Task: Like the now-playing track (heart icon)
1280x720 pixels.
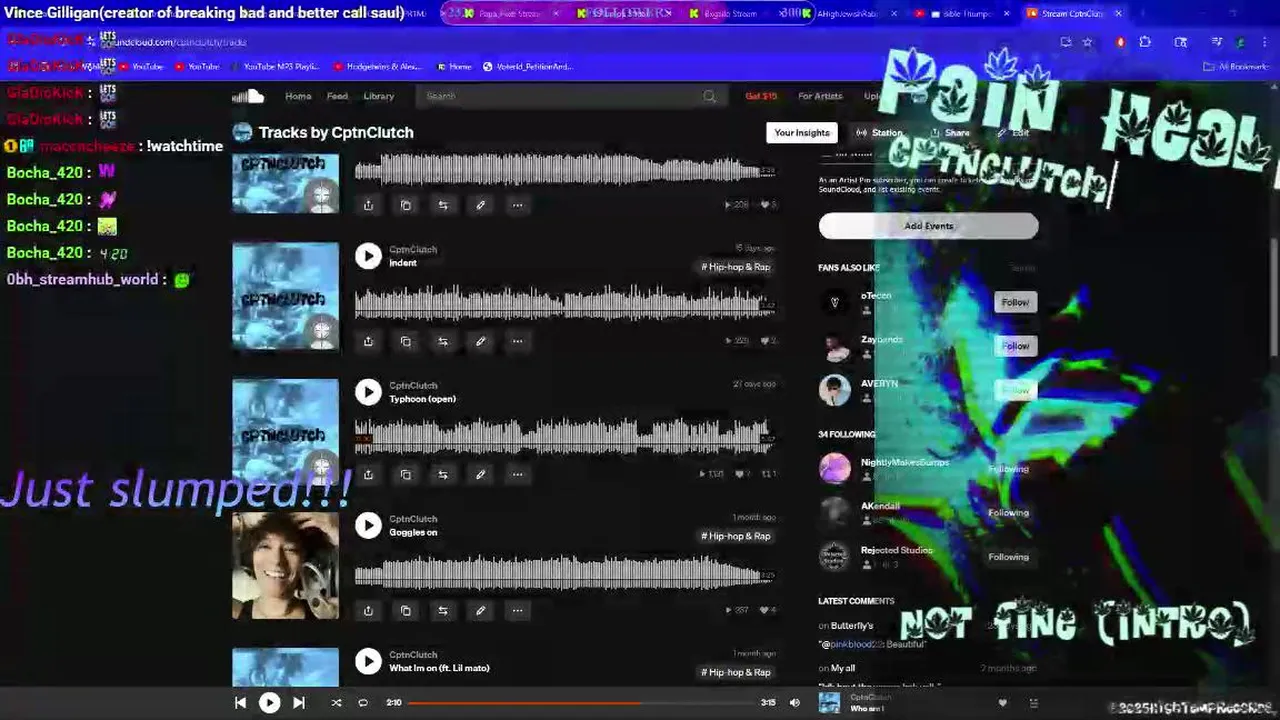Action: click(1003, 703)
